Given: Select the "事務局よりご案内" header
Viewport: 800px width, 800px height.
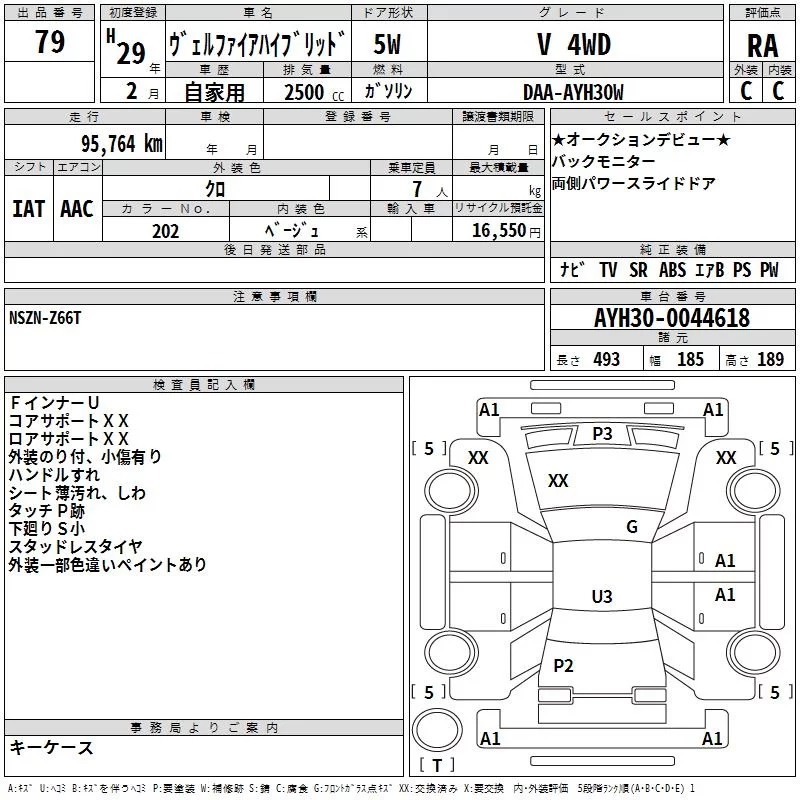Looking at the screenshot, I should click(x=204, y=728).
